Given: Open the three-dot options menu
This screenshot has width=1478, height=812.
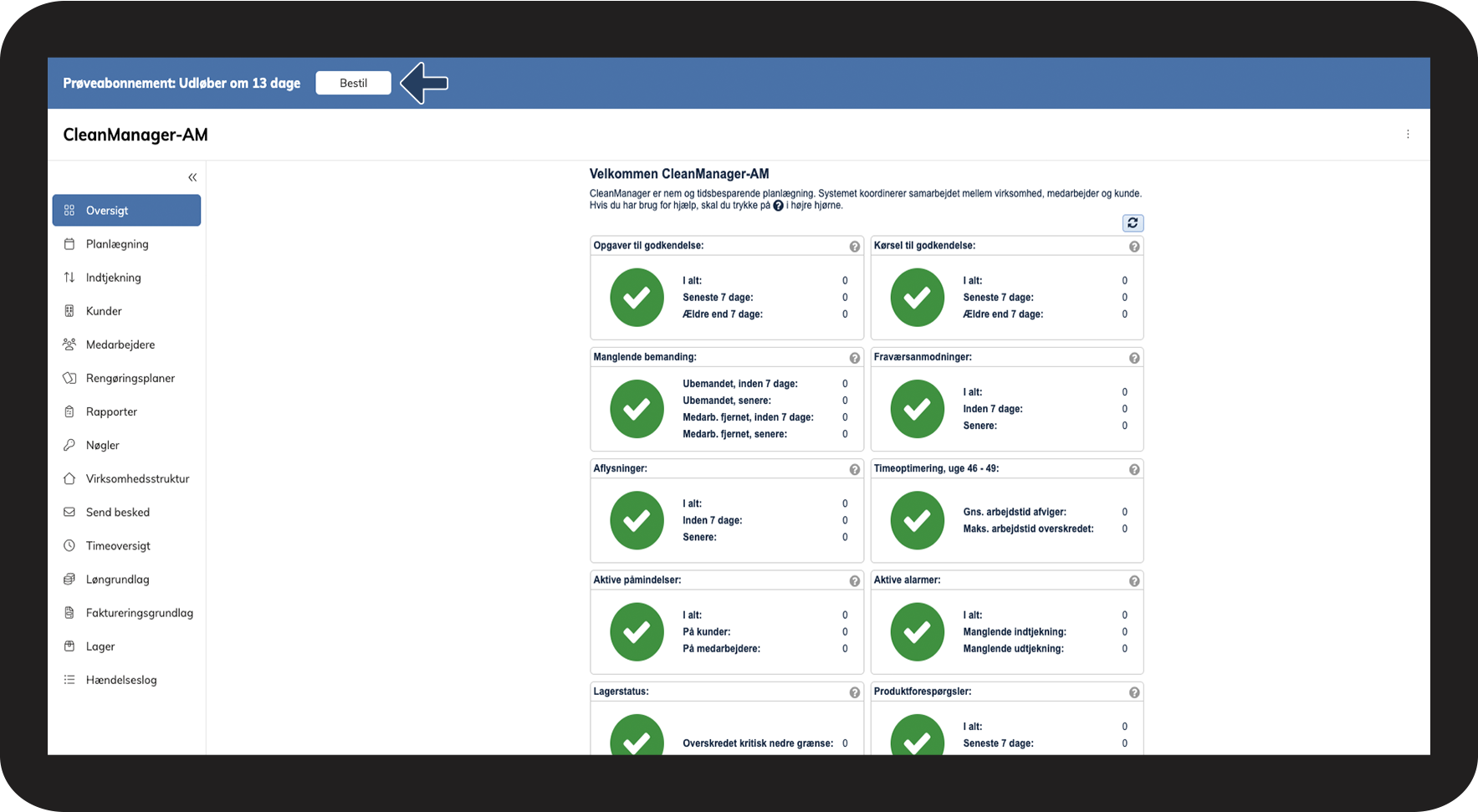Looking at the screenshot, I should tap(1408, 135).
